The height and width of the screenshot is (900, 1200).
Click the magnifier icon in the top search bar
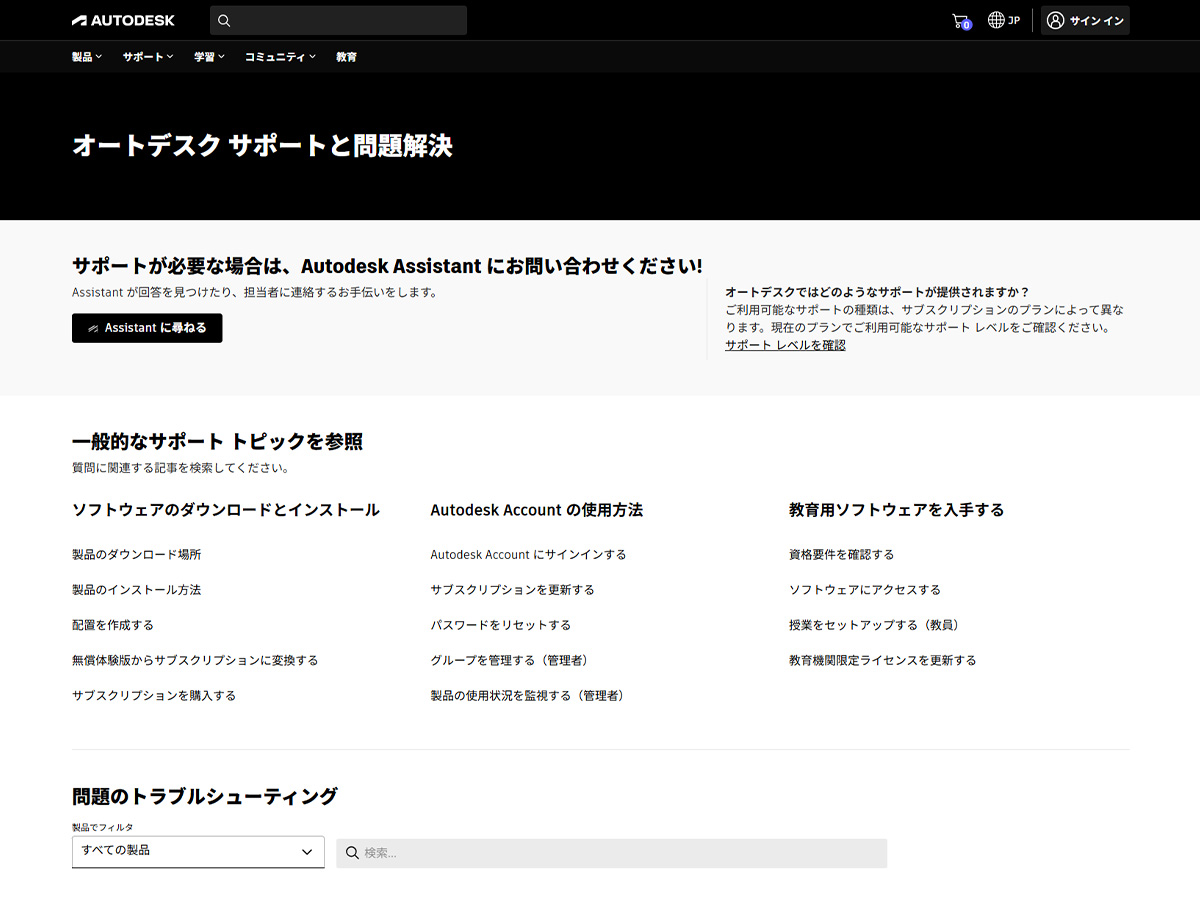[224, 20]
